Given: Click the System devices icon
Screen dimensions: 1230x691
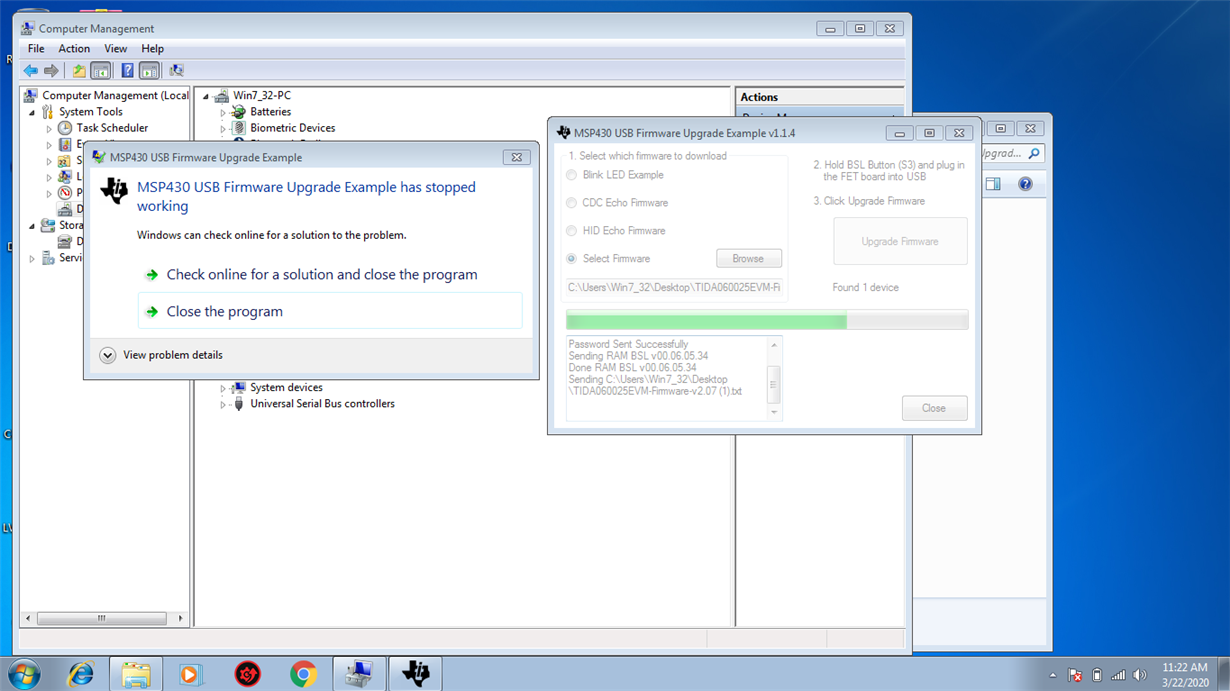Looking at the screenshot, I should coord(239,387).
